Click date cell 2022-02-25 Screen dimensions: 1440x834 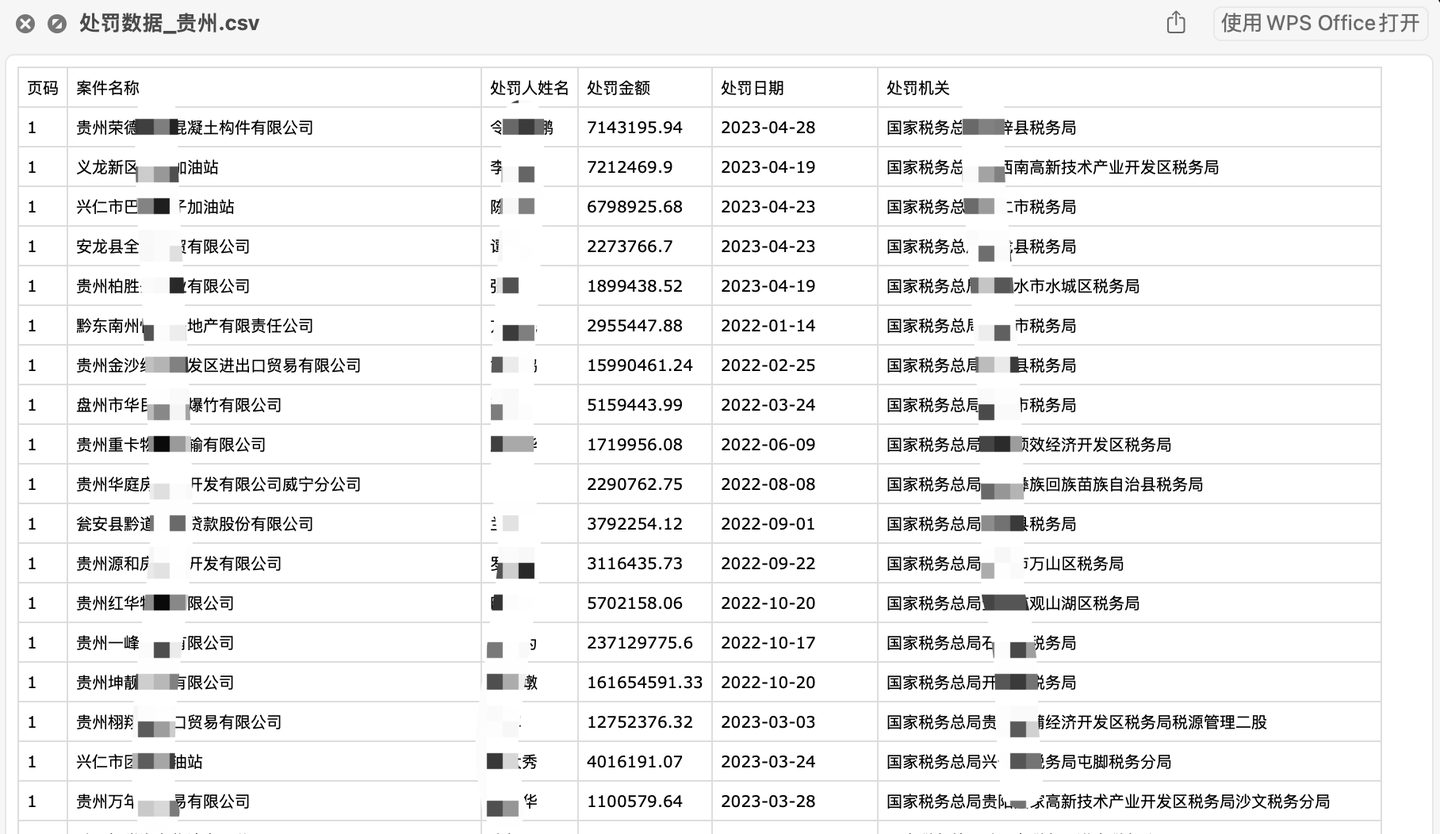pyautogui.click(x=795, y=365)
